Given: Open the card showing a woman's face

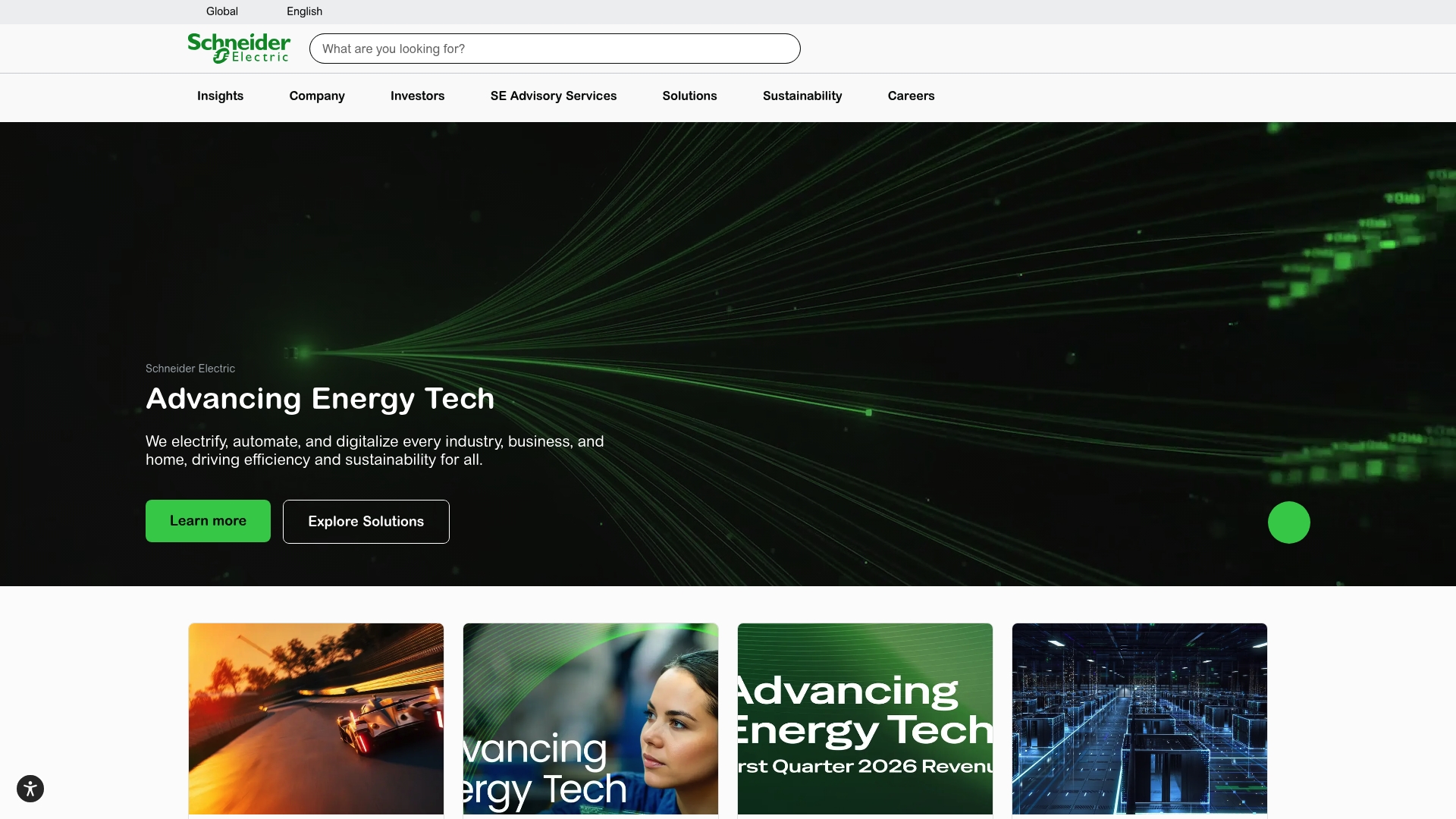Looking at the screenshot, I should (591, 719).
